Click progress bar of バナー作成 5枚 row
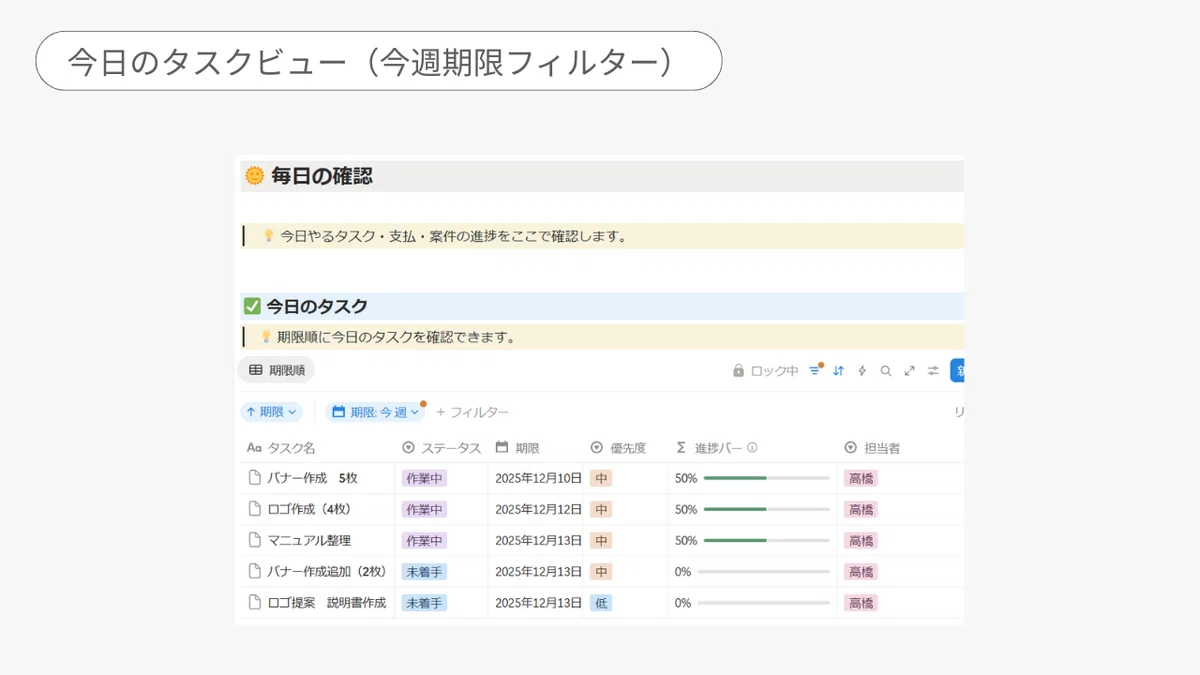Image resolution: width=1200 pixels, height=675 pixels. tap(767, 478)
